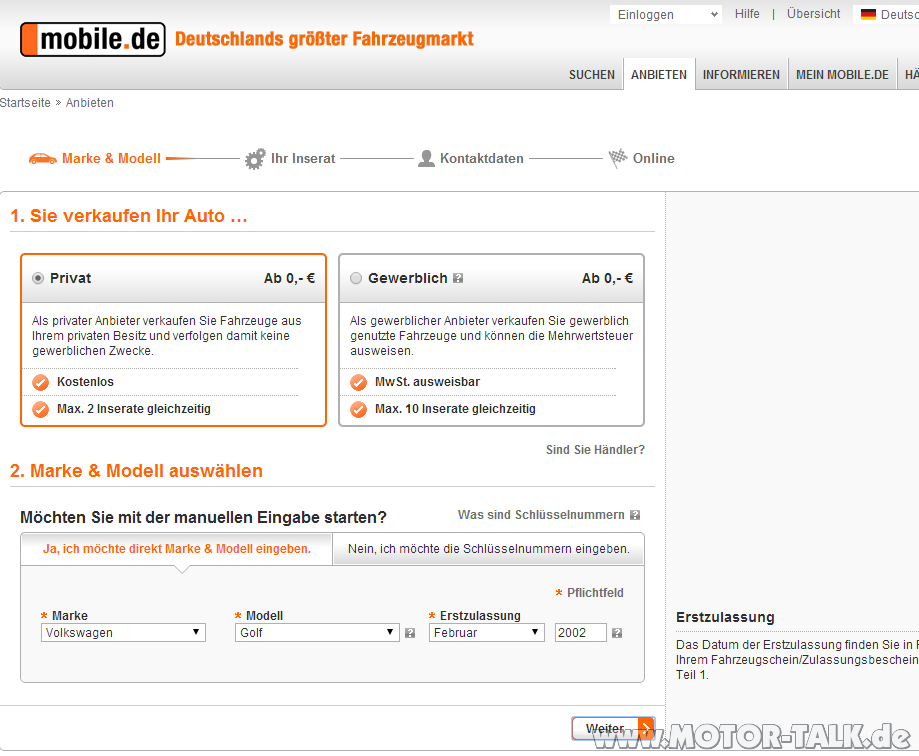
Task: Open the INFORMIEREN navigation tab
Action: point(741,75)
